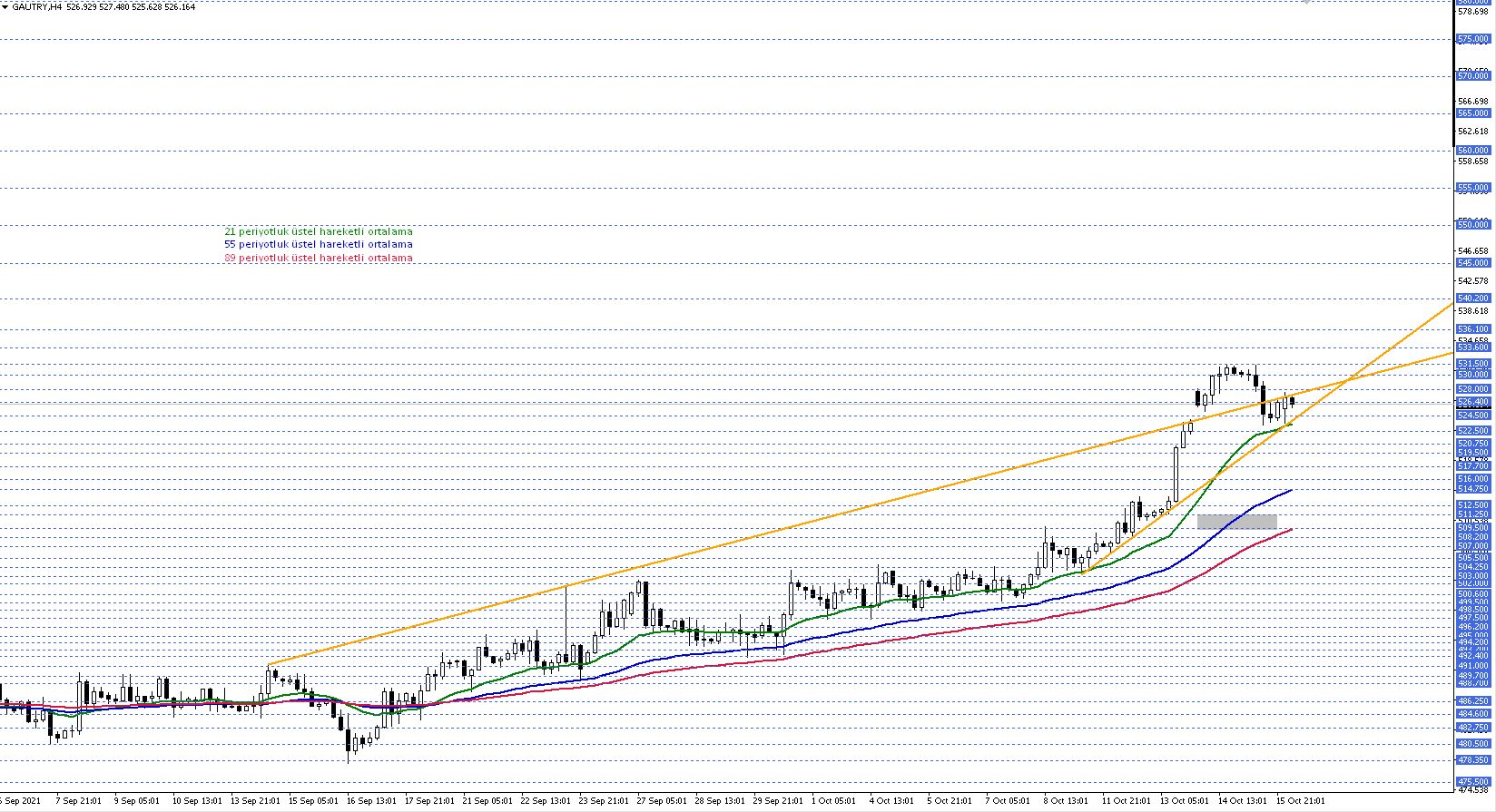The image size is (1496, 812).
Task: Click the 528.000 price level label
Action: (1472, 389)
